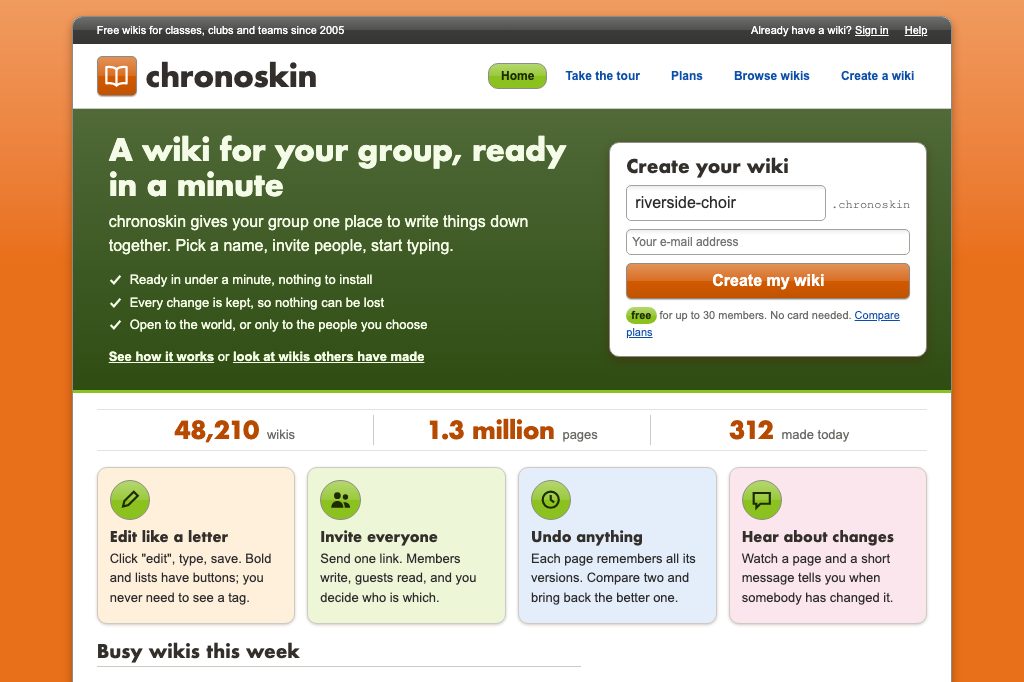Click the checkmark beside Every change is kept
This screenshot has width=1024, height=682.
[116, 303]
